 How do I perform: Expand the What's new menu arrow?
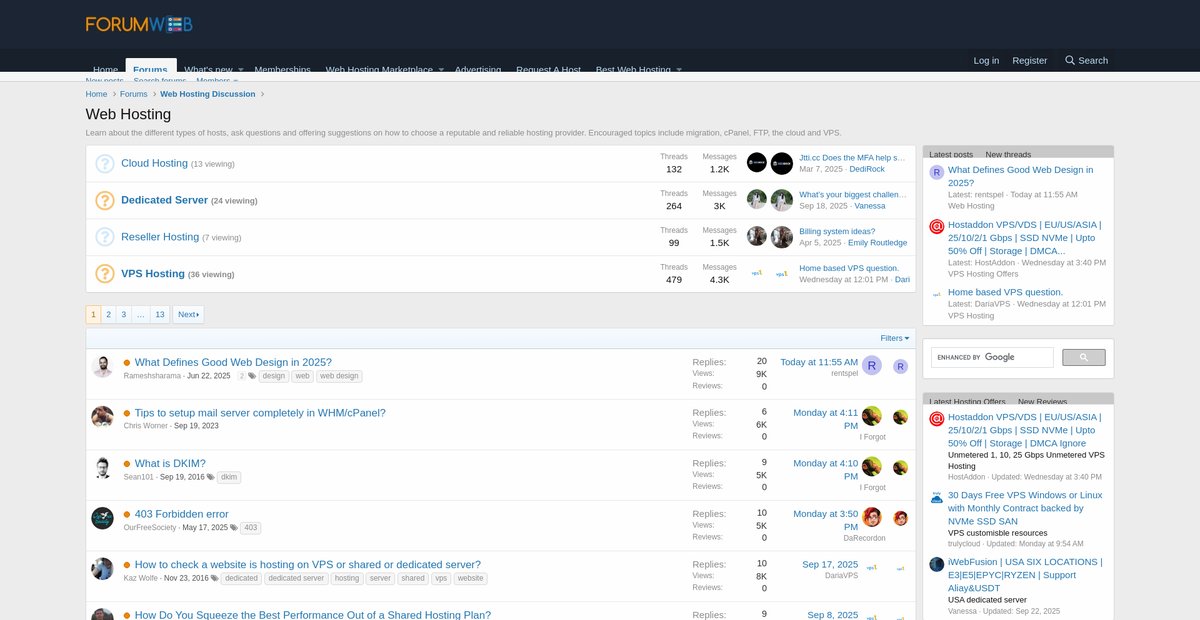click(x=240, y=70)
